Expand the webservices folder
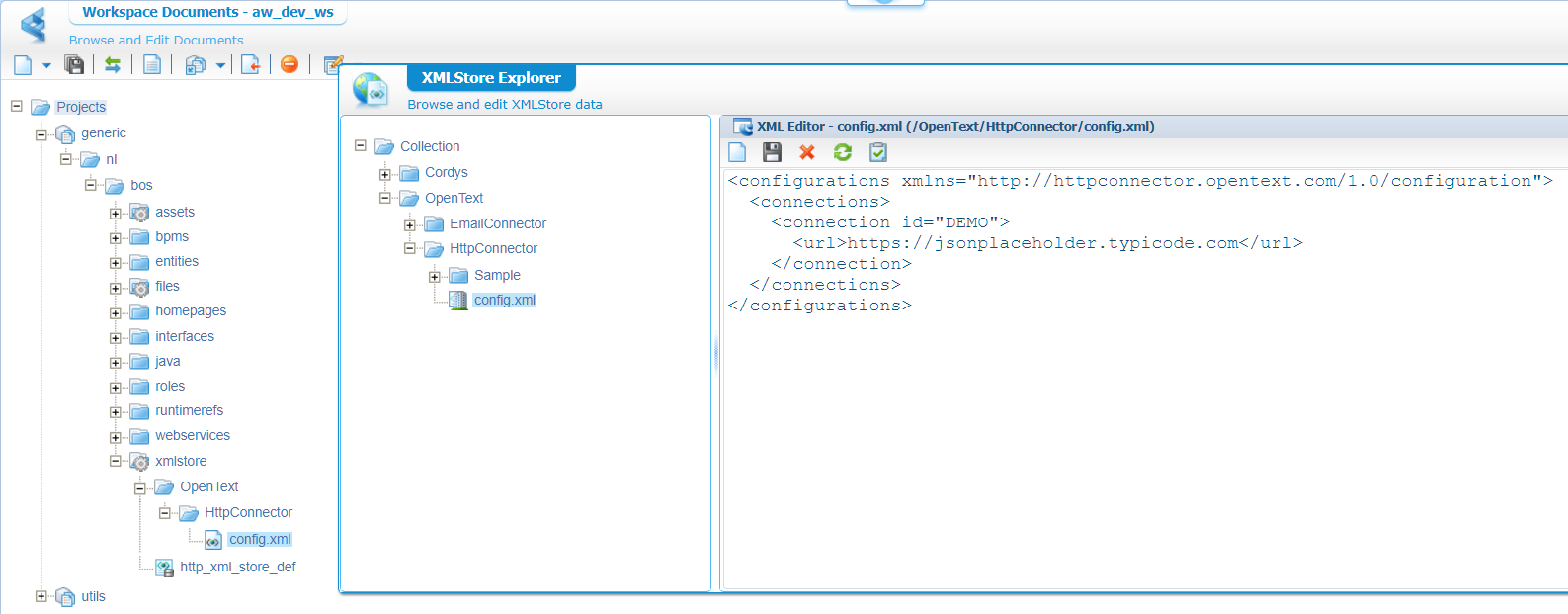The height and width of the screenshot is (614, 1568). coord(116,437)
